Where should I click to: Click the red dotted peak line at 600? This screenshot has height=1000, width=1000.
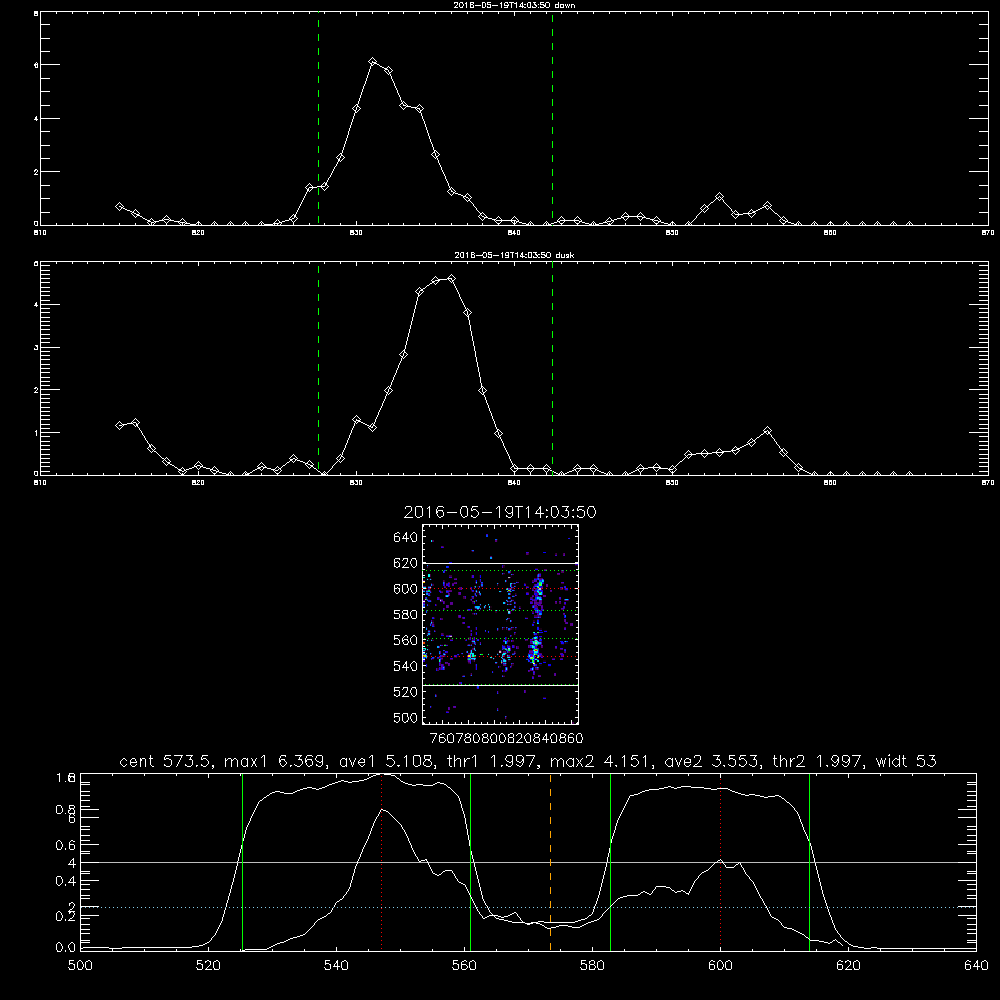(x=721, y=862)
